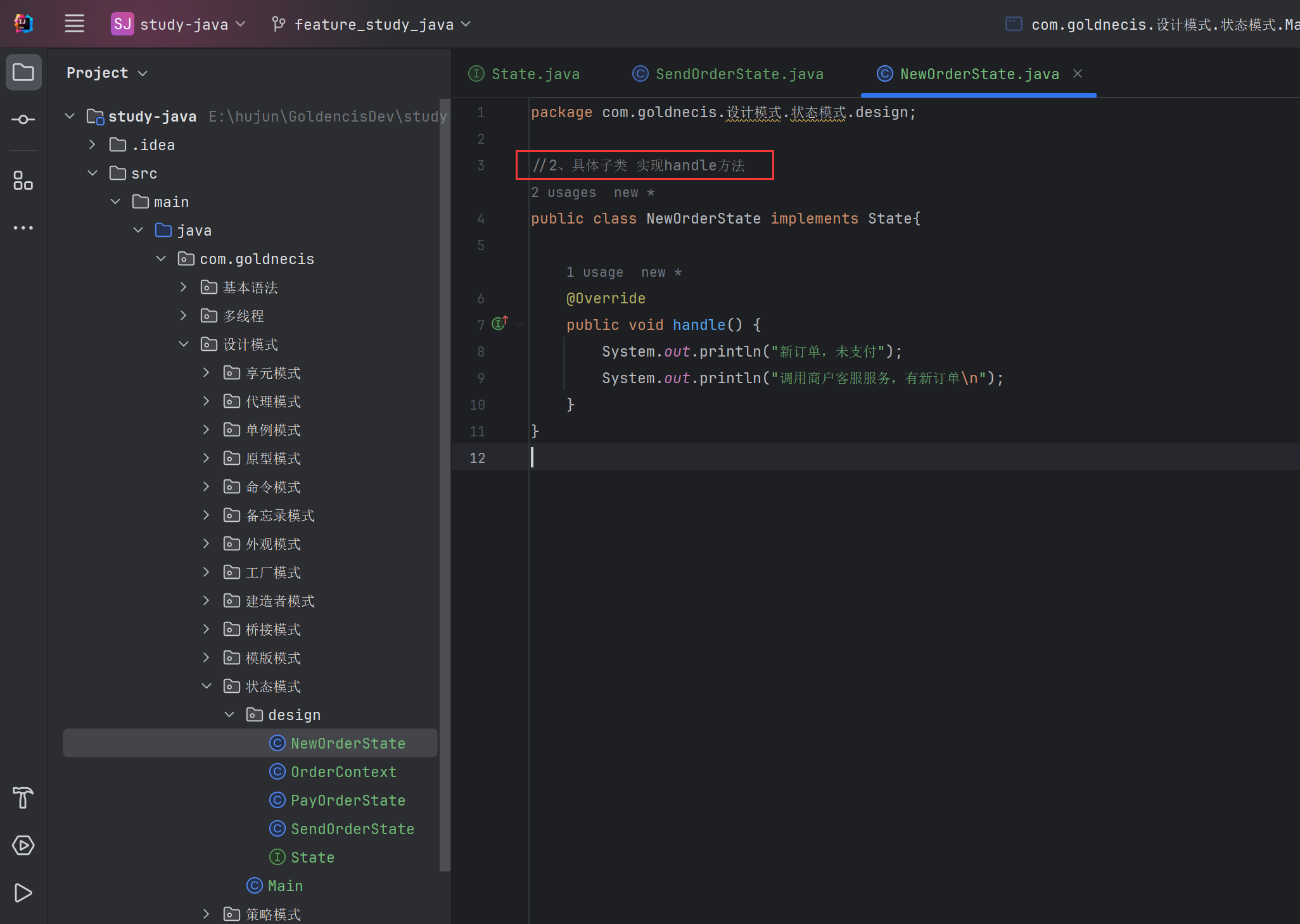Click the implements-method gutter icon on line 7
This screenshot has width=1300, height=924.
[x=500, y=324]
